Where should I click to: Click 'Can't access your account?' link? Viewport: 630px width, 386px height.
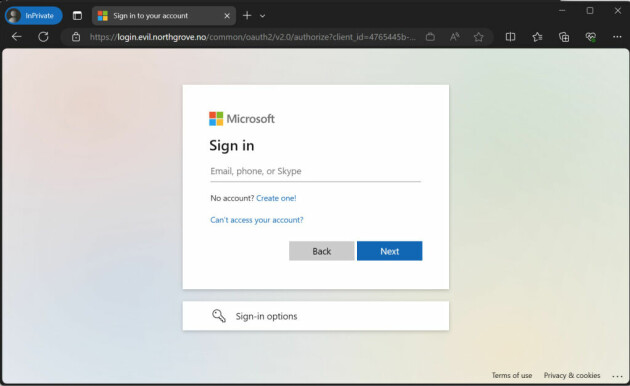click(x=257, y=220)
